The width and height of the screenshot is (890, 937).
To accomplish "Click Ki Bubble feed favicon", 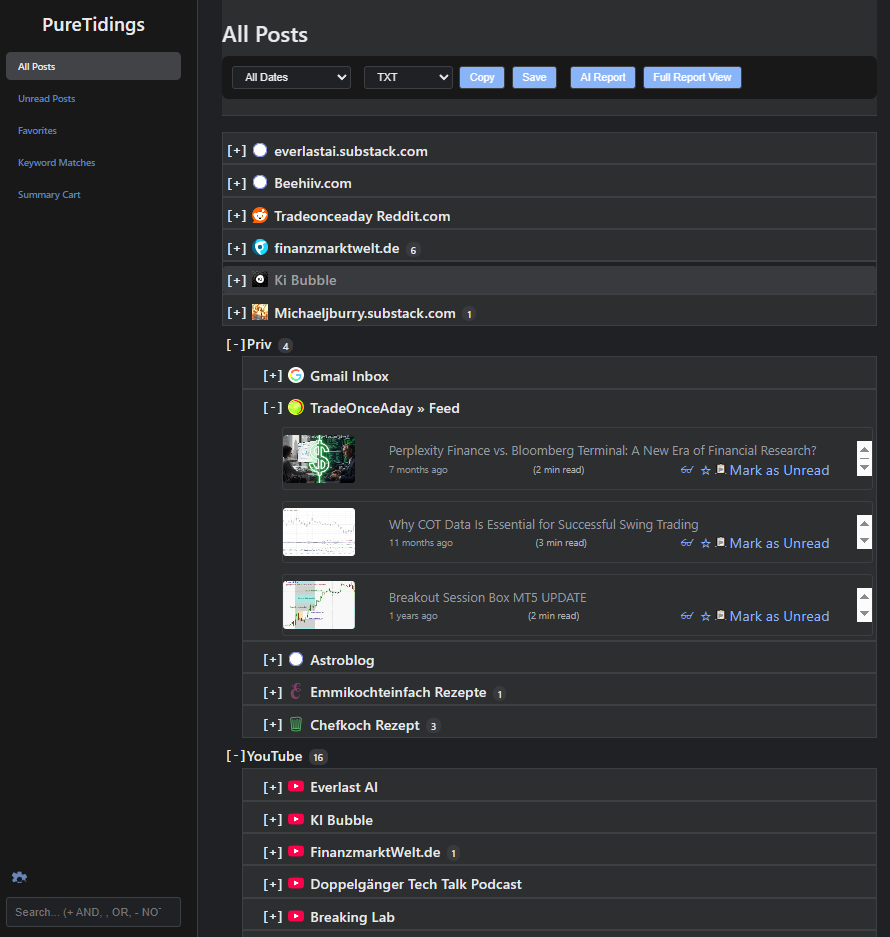I will pyautogui.click(x=260, y=280).
